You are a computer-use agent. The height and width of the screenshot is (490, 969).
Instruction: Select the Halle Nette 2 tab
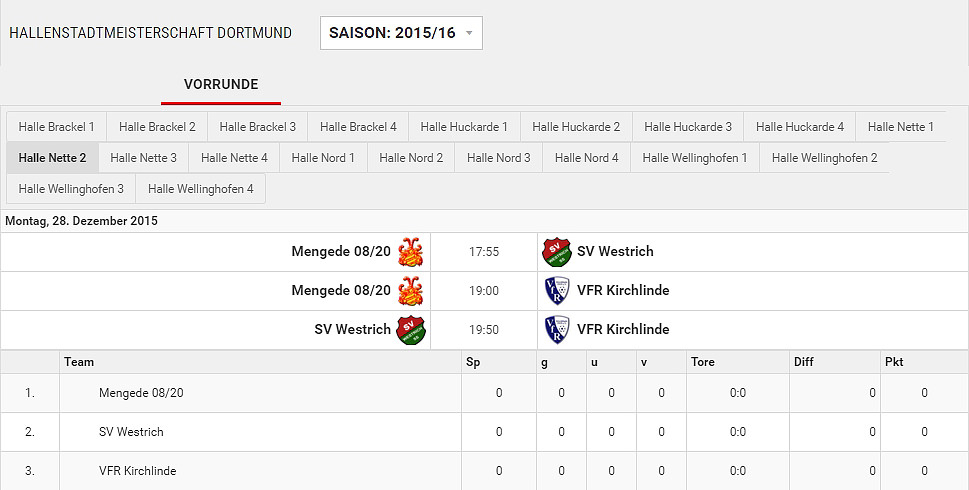pyautogui.click(x=52, y=158)
